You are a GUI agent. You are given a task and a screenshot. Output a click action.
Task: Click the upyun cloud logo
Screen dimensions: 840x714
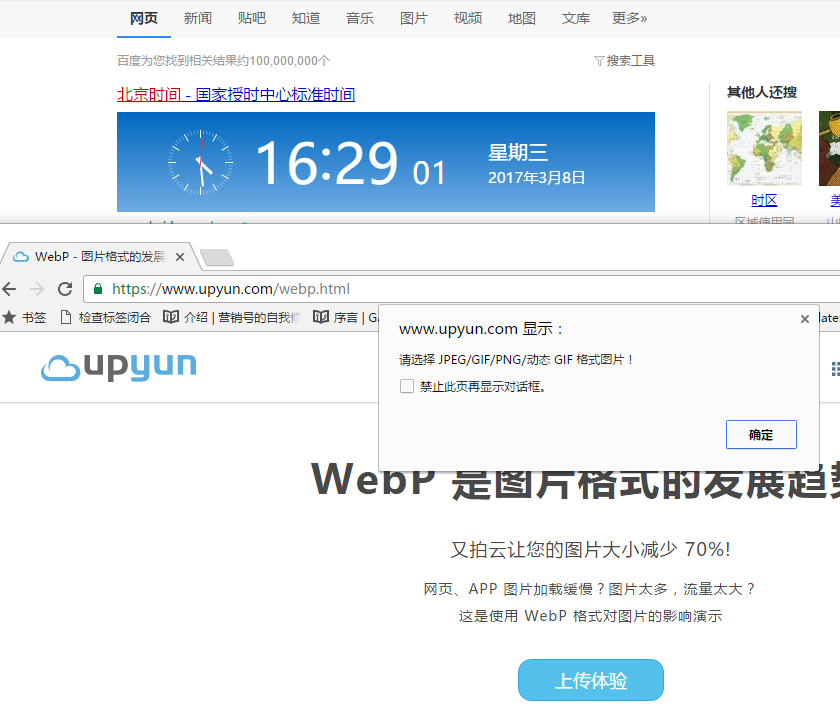coord(119,366)
